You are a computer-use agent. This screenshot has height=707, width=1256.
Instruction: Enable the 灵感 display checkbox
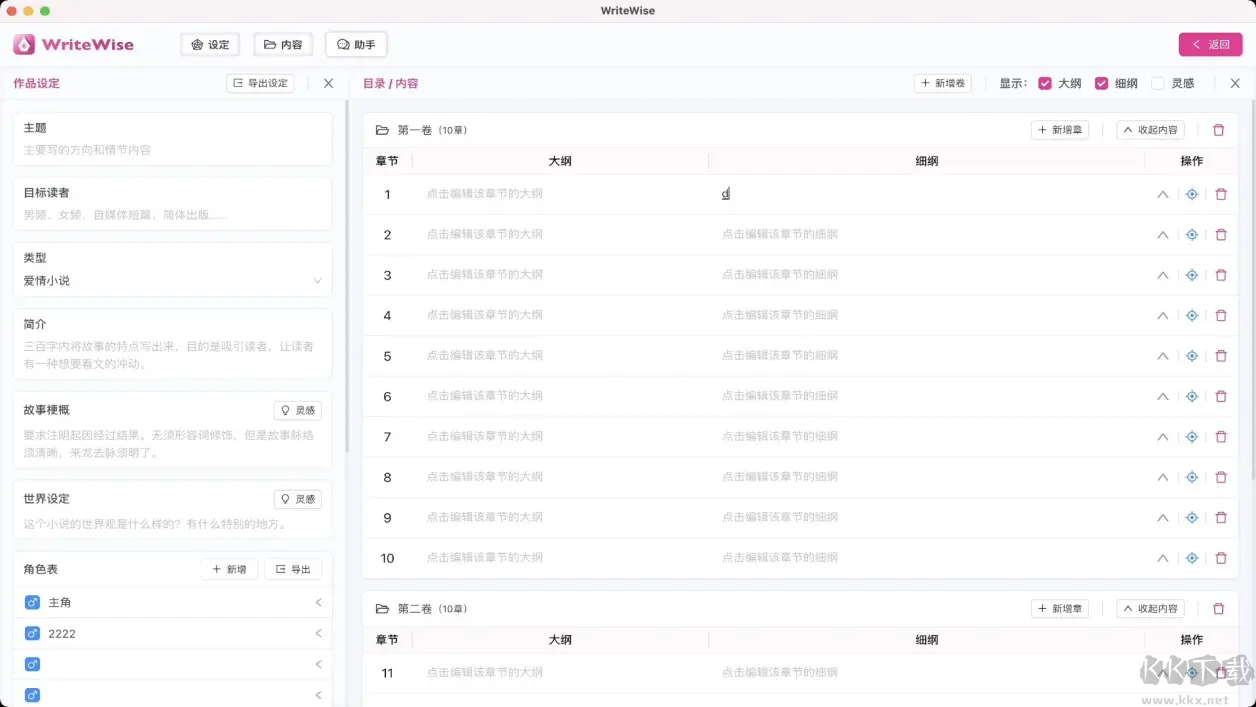coord(1158,84)
